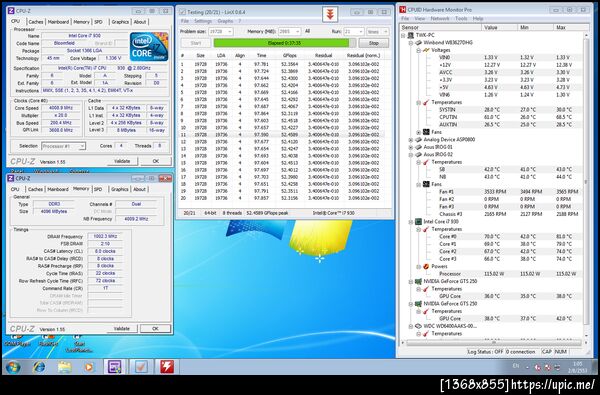Open the Settings menu in LinX

[203, 21]
